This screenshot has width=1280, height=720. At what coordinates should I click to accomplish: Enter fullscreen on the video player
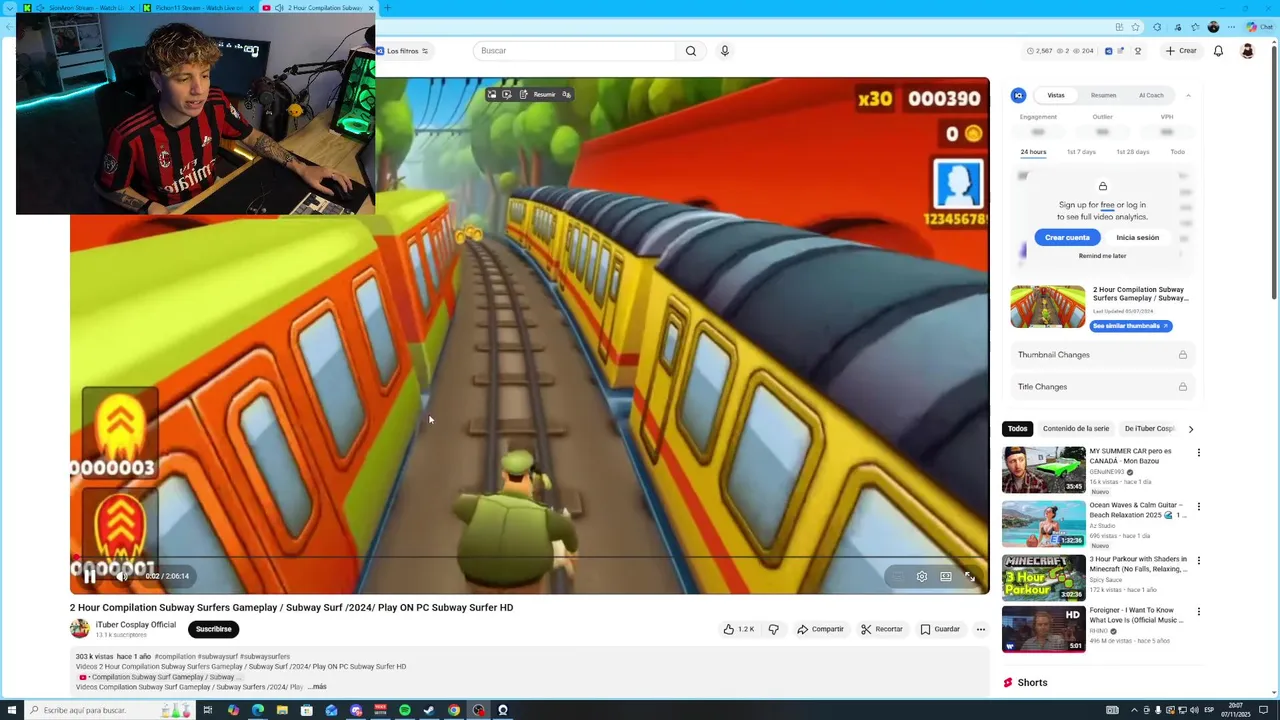[x=969, y=576]
